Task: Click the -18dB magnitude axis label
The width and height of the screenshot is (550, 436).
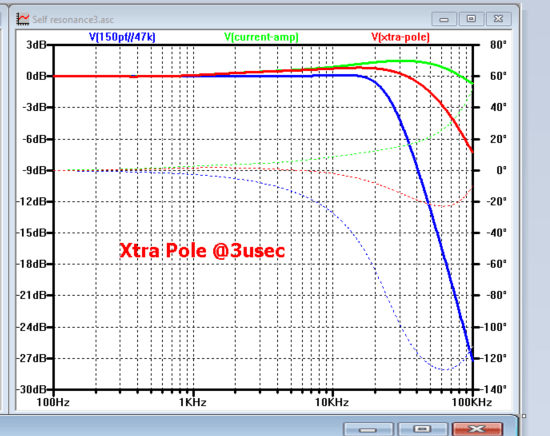Action: 32,264
